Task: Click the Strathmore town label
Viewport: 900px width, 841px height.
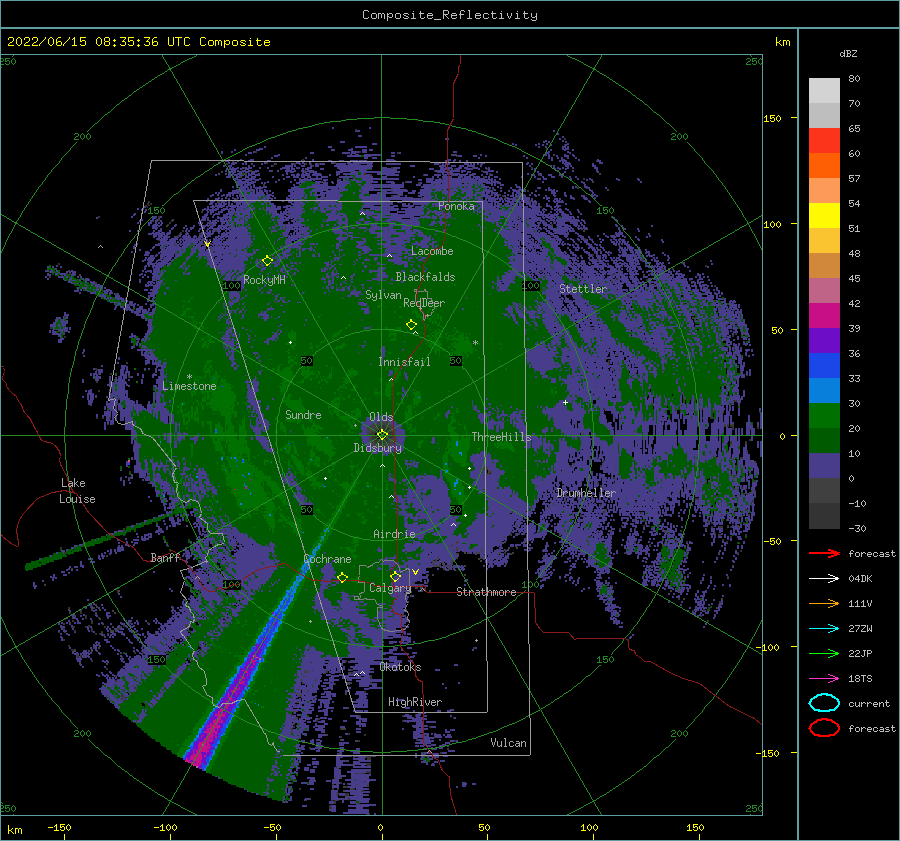Action: pyautogui.click(x=486, y=592)
